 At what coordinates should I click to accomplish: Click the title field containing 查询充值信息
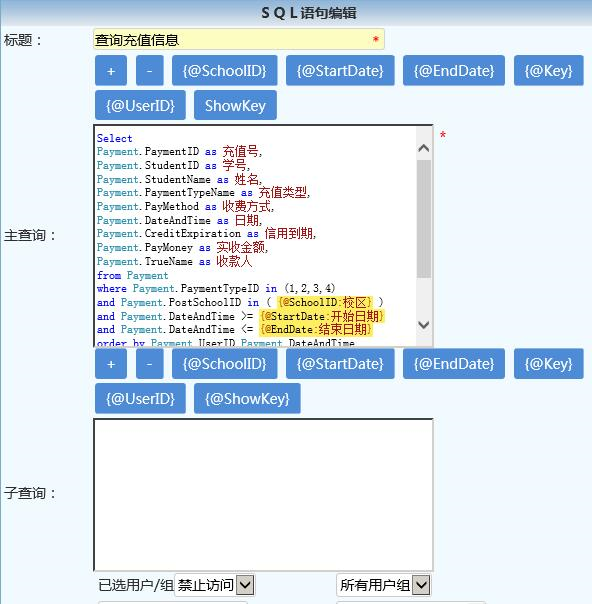(x=239, y=39)
